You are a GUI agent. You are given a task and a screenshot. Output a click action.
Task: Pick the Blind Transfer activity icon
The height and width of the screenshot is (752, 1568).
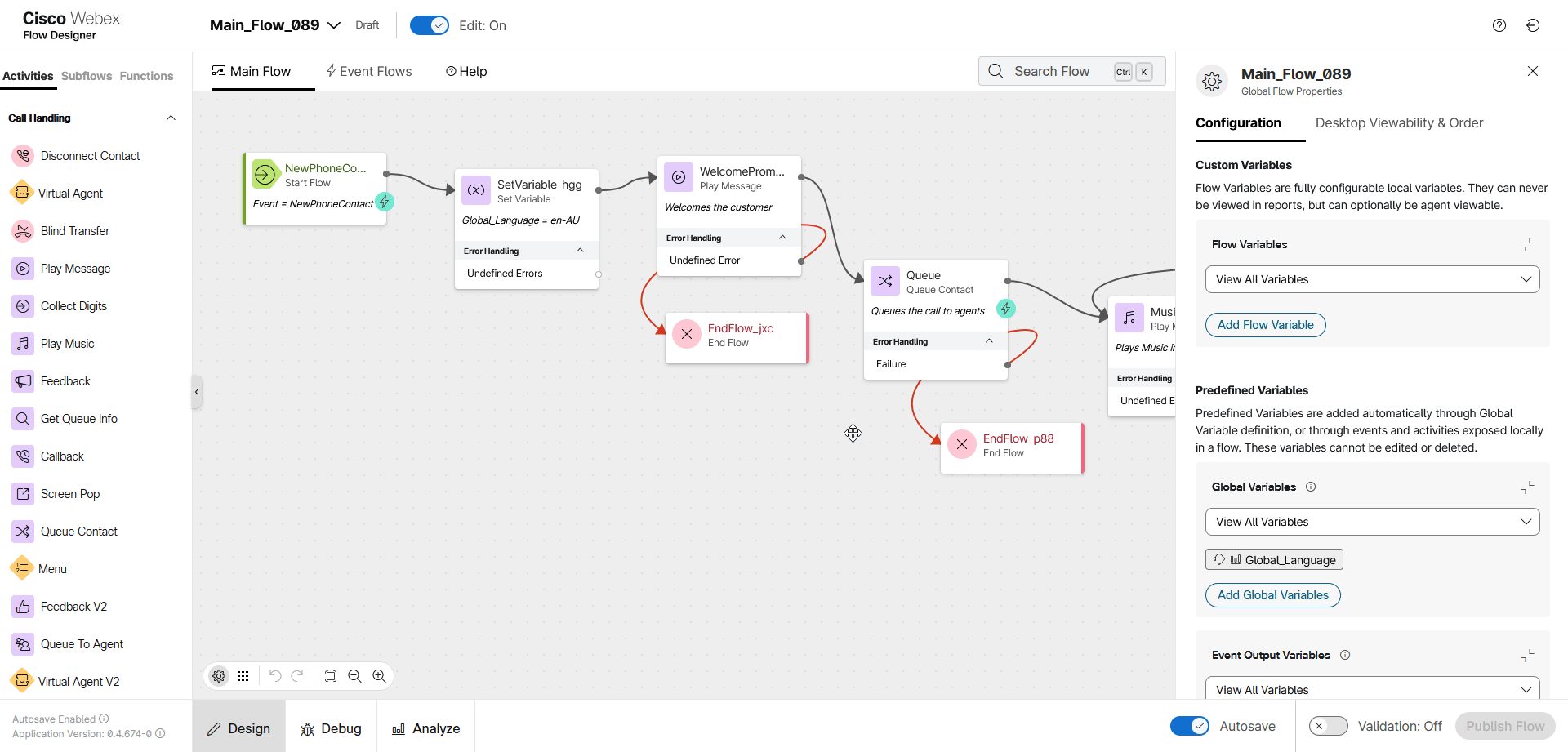click(23, 231)
